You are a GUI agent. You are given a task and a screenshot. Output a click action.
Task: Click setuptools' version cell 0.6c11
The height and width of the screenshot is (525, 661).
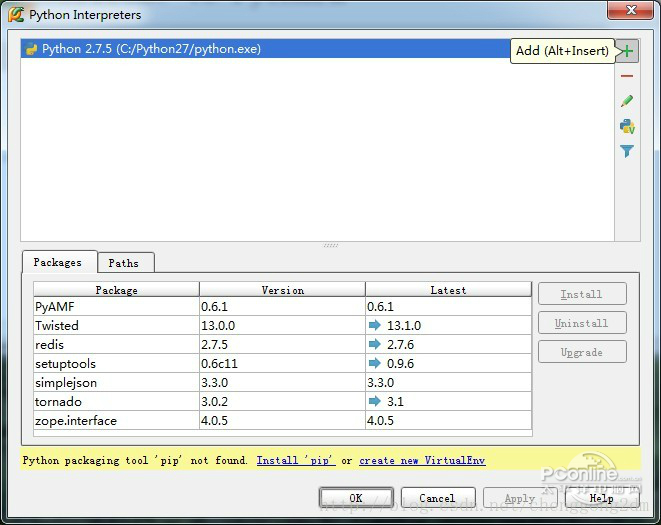click(x=282, y=363)
